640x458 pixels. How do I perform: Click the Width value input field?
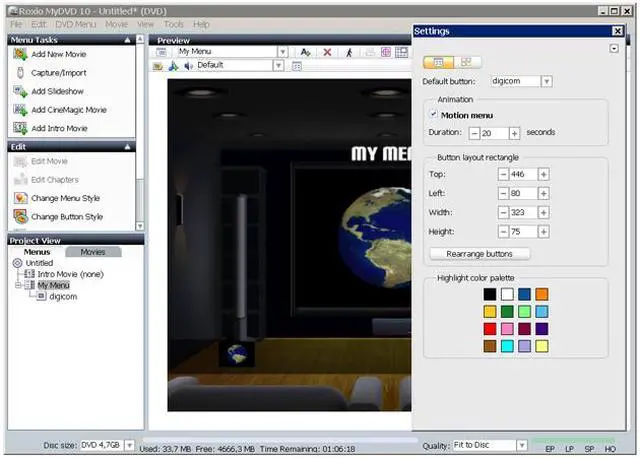522,212
